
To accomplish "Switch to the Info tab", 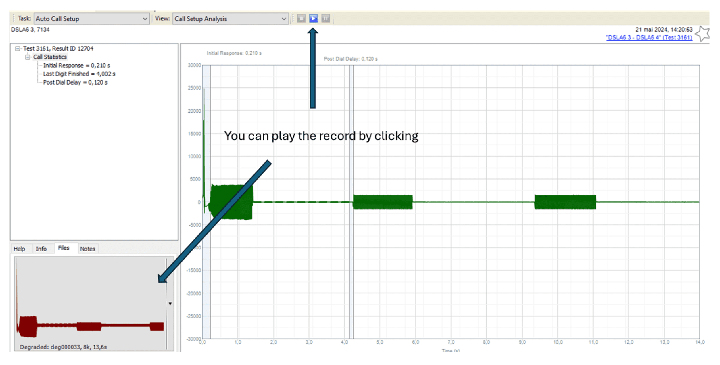I will [x=41, y=249].
